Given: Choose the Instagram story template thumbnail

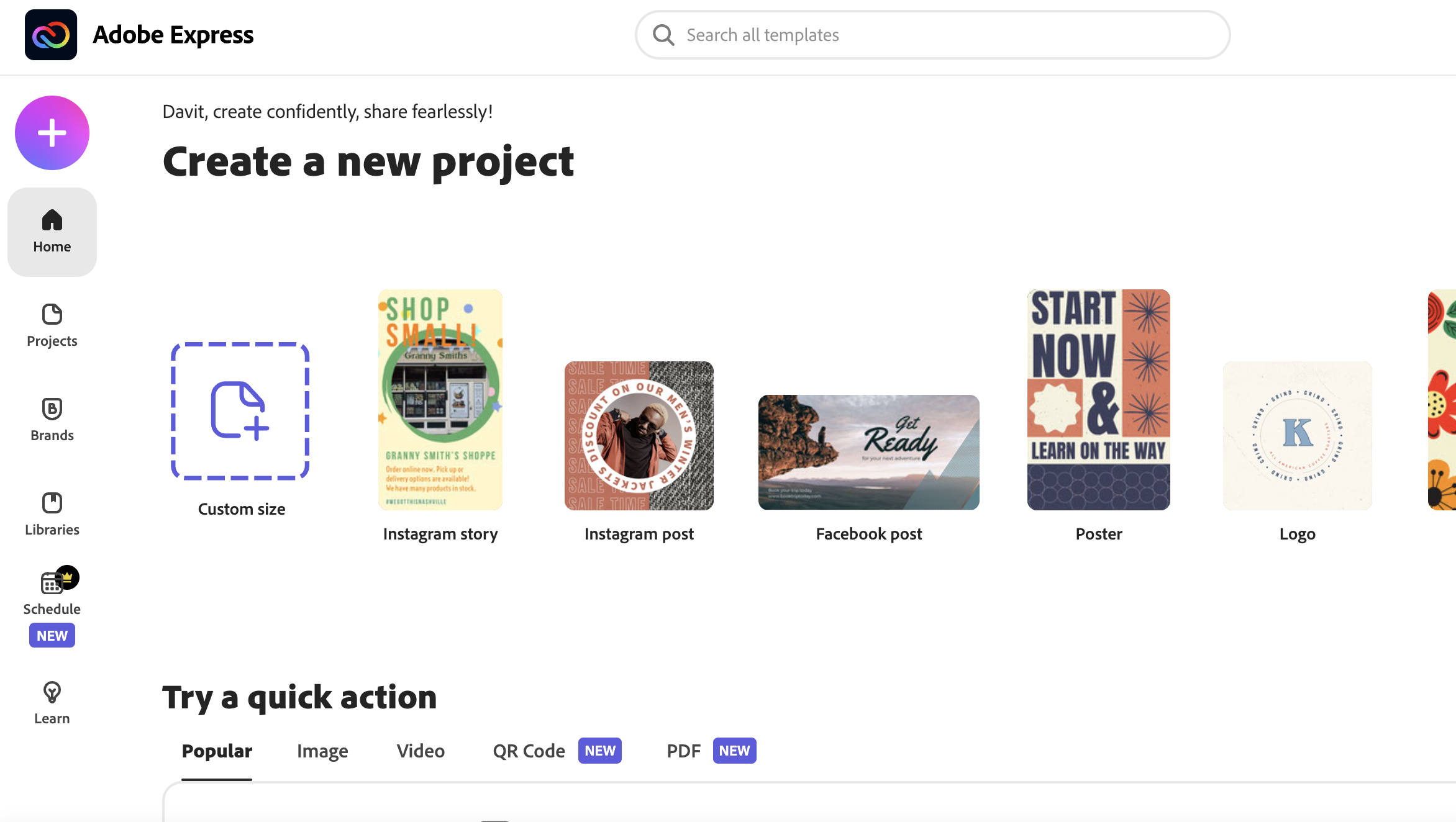Looking at the screenshot, I should tap(440, 400).
